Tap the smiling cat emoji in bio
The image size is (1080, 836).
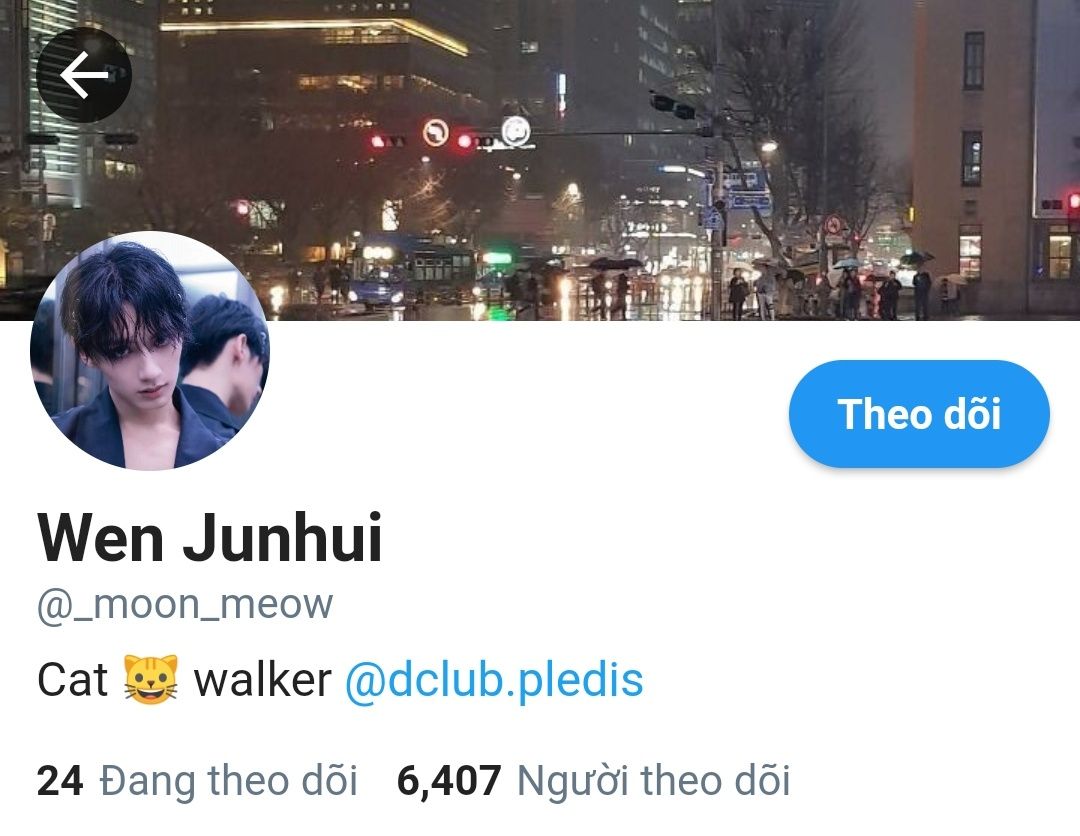coord(151,679)
